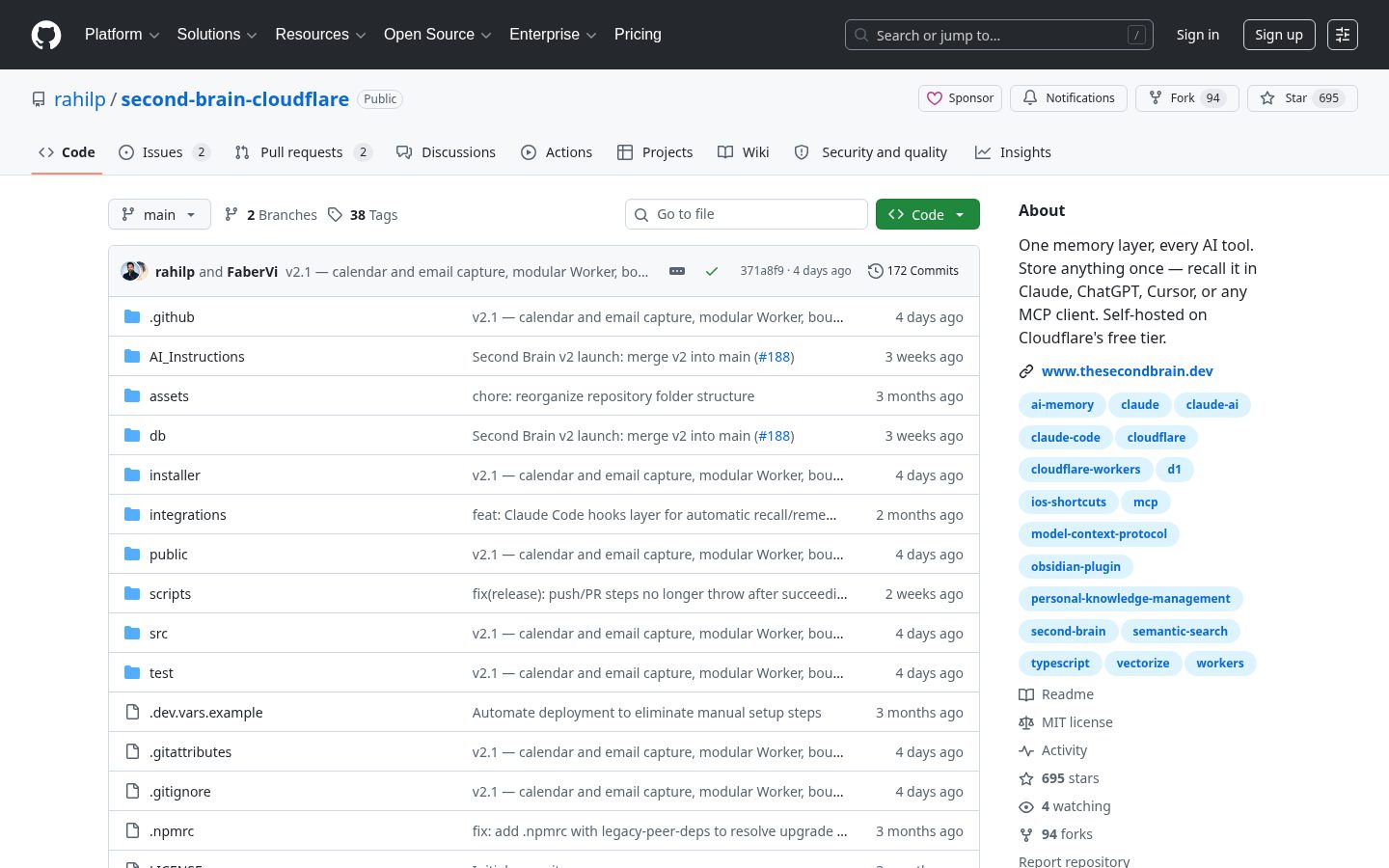Viewport: 1389px width, 868px height.
Task: Switch to the Actions tab
Action: click(x=557, y=152)
